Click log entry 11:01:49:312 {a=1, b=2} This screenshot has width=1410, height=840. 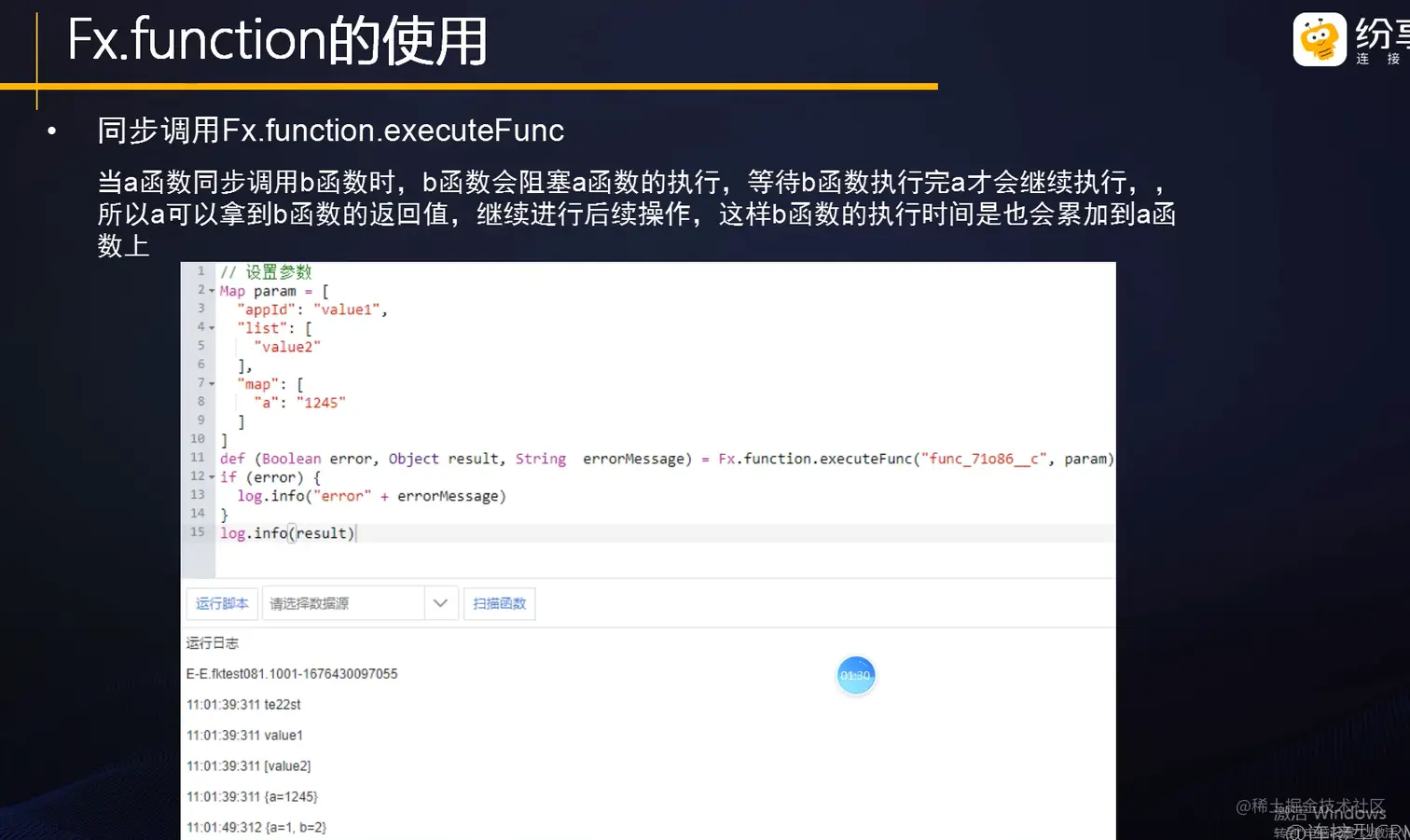(x=256, y=828)
